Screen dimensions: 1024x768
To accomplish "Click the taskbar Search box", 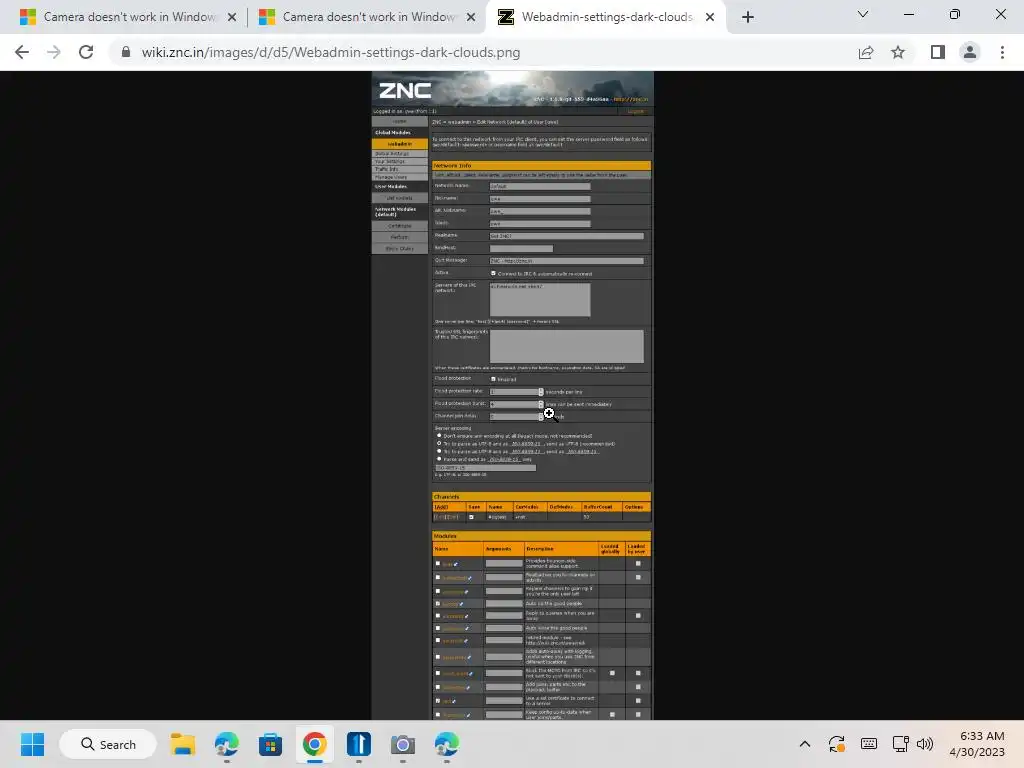I will click(108, 744).
